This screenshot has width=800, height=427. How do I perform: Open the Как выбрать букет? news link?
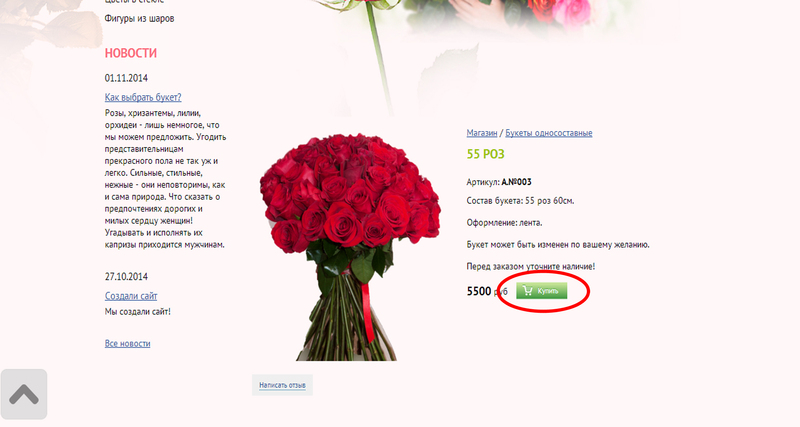pyautogui.click(x=143, y=97)
